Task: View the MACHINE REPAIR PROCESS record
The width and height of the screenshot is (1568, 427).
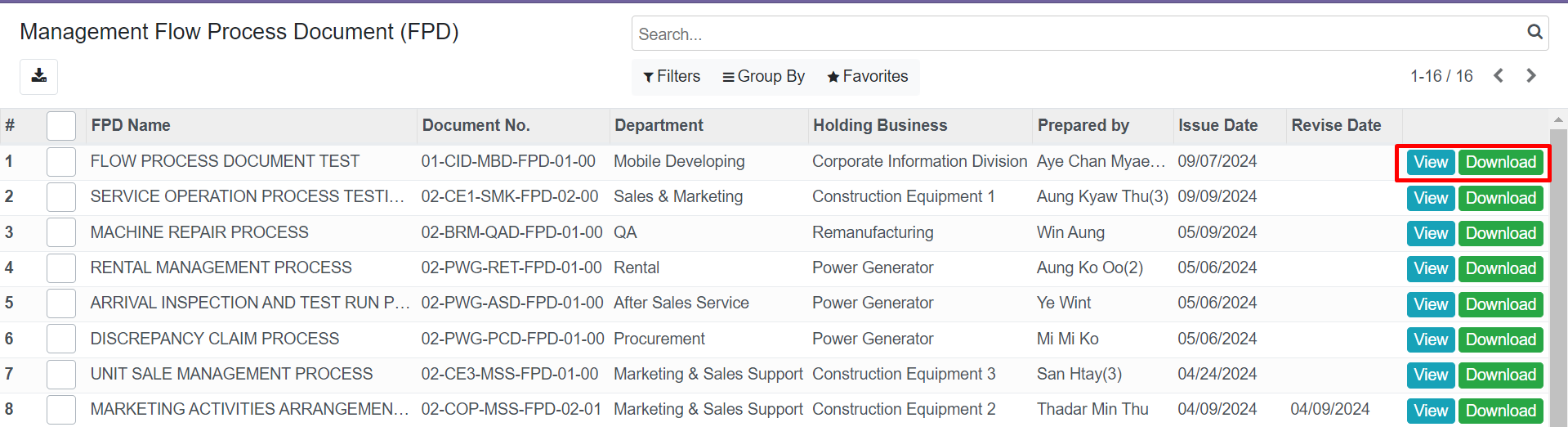Action: (x=1431, y=233)
